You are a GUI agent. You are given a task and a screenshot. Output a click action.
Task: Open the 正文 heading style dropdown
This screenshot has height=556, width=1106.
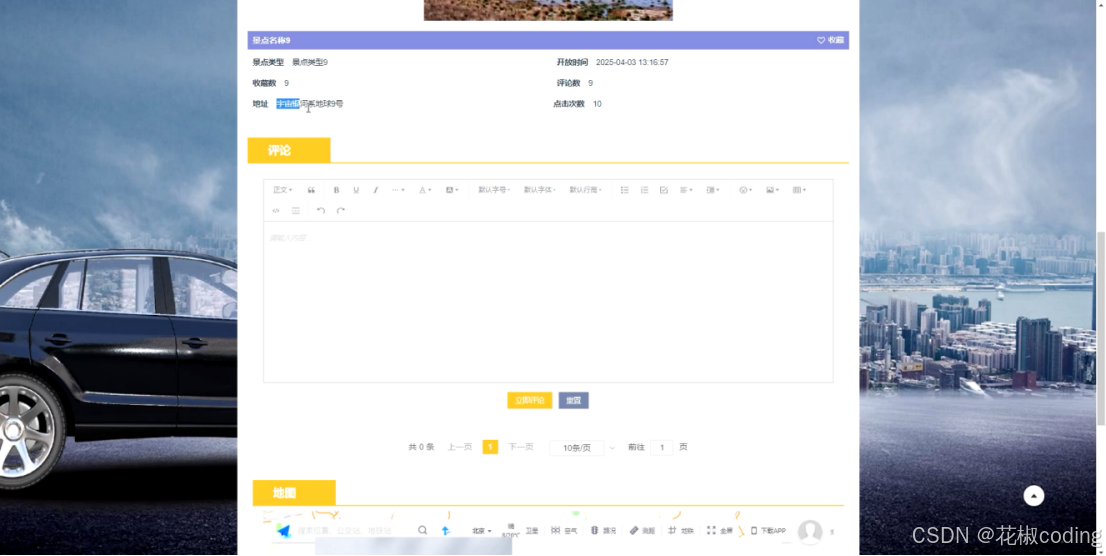pos(282,191)
